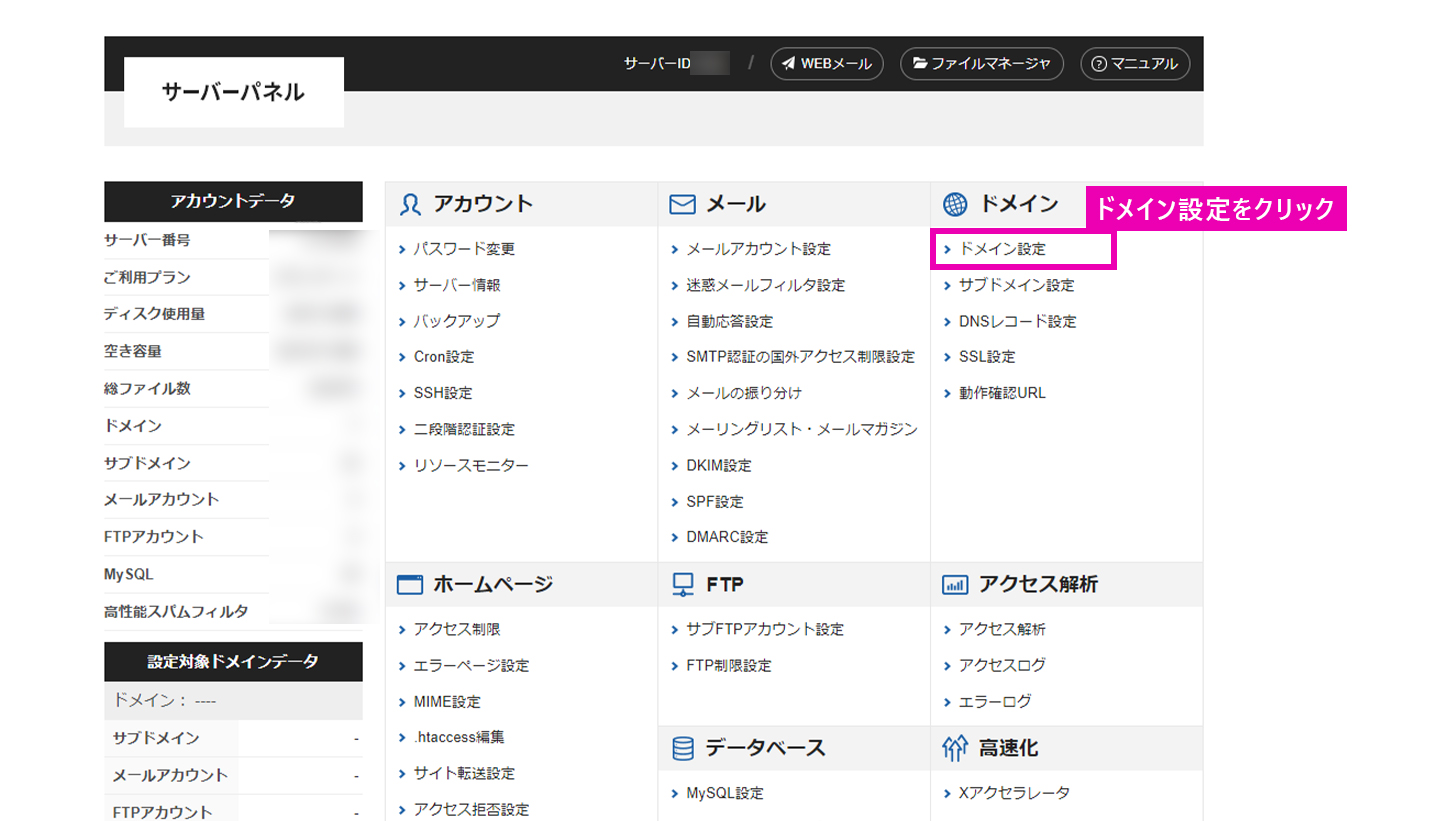This screenshot has height=821, width=1450.
Task: Open エラーページ設定 link
Action: [471, 665]
